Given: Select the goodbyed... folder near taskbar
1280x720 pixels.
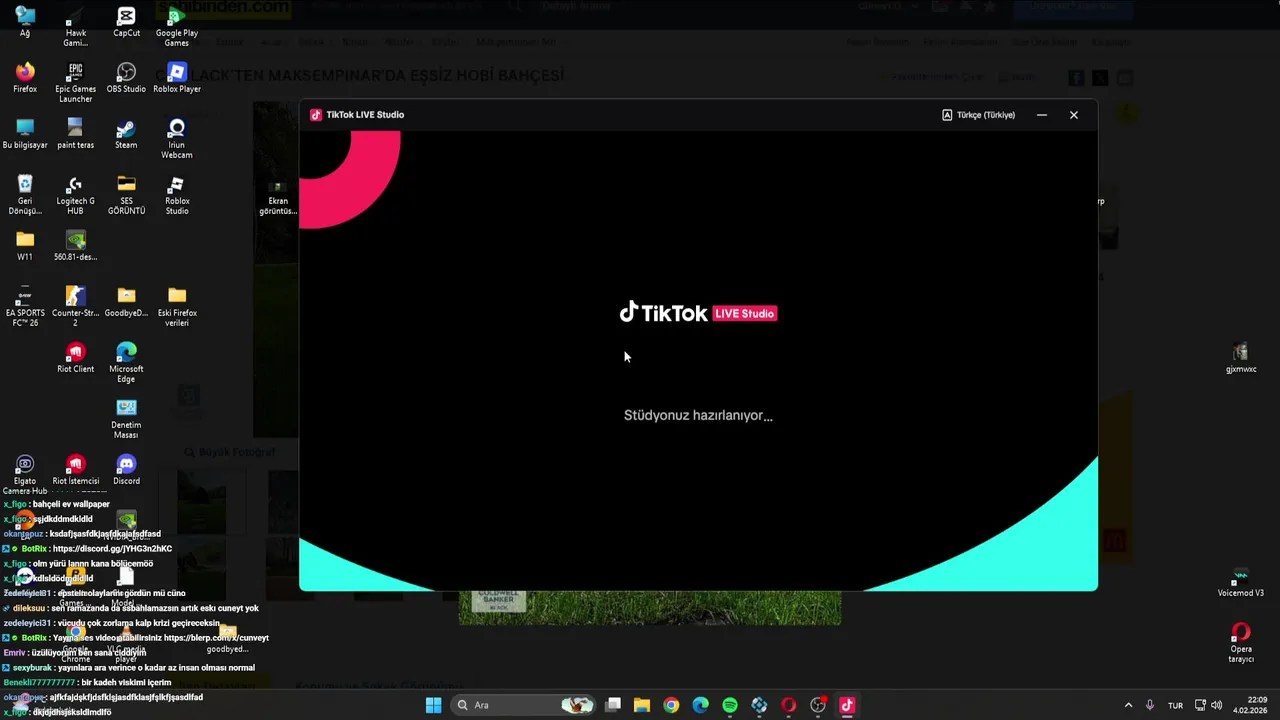Looking at the screenshot, I should pyautogui.click(x=228, y=638).
